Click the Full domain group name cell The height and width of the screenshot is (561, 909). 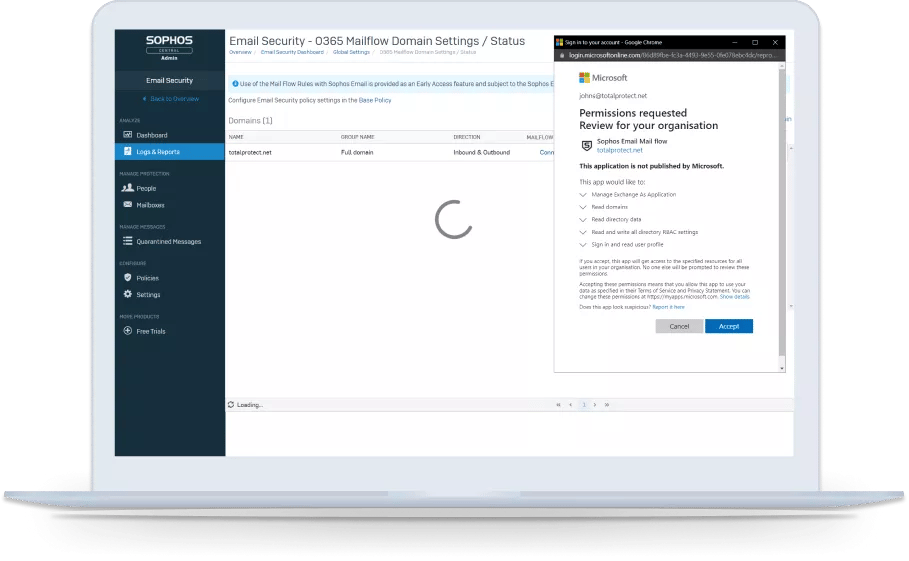pos(357,152)
